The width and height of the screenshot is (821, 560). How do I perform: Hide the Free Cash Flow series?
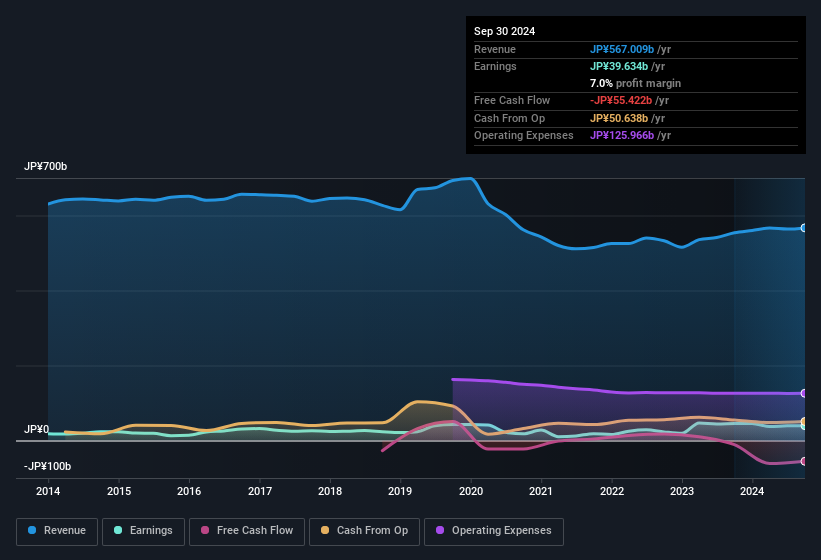pyautogui.click(x=245, y=530)
